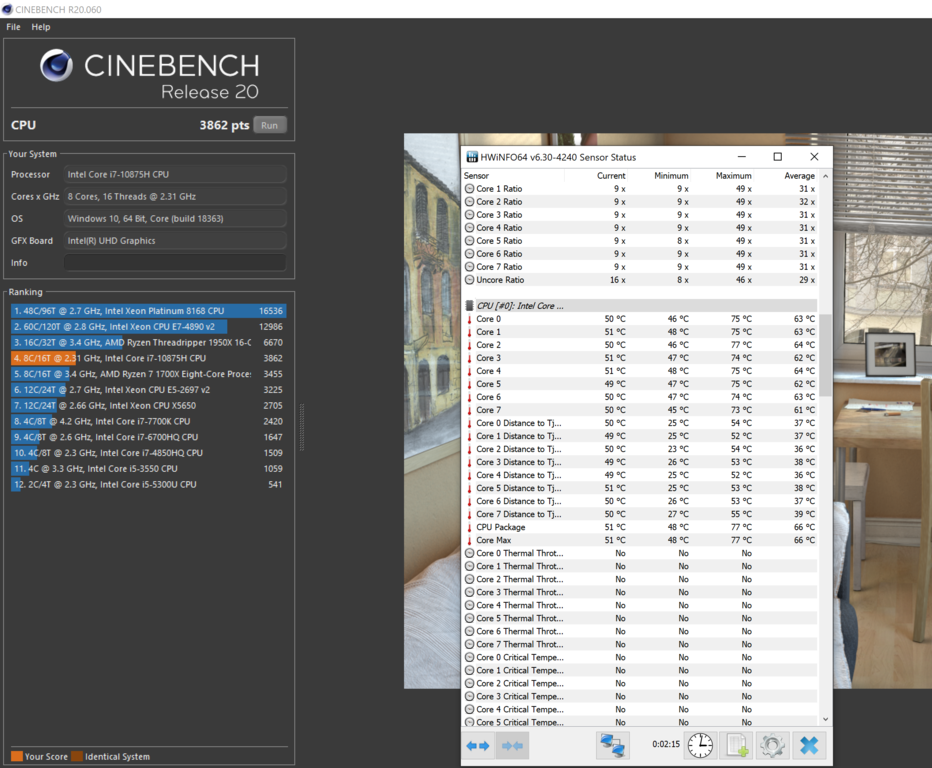The image size is (932, 768).
Task: Click the Your Score legend label
Action: coord(46,757)
